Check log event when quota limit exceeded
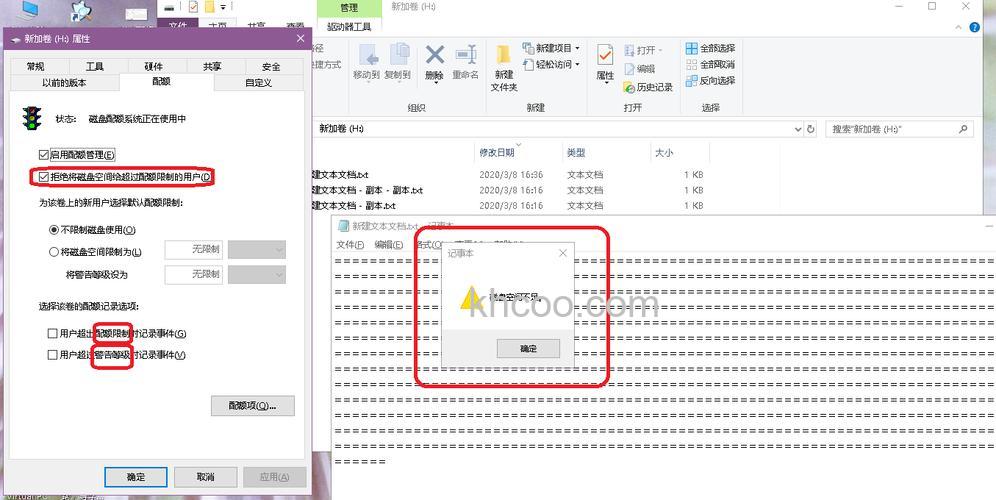996x500 pixels. 52,334
